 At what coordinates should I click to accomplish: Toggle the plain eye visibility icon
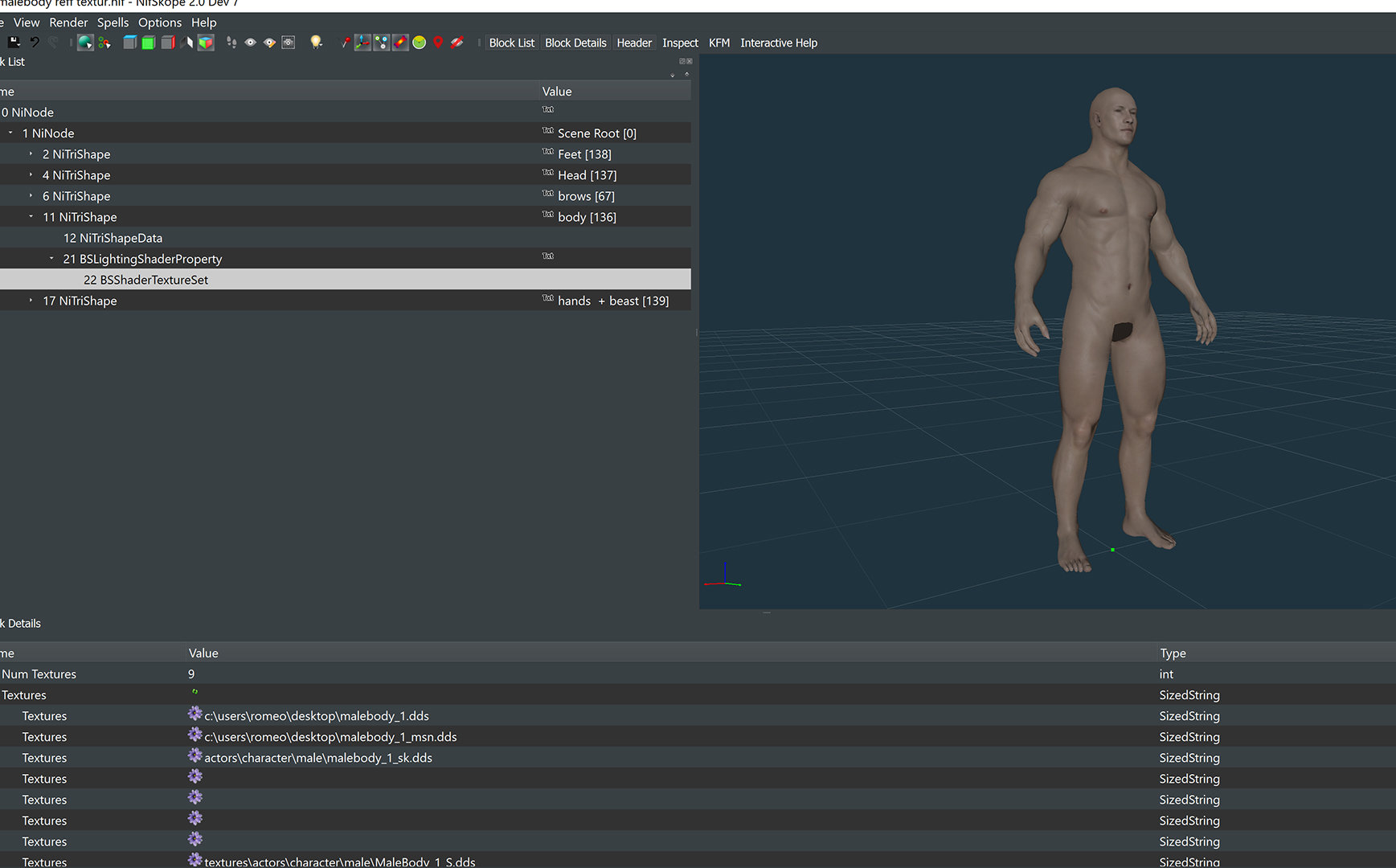[251, 43]
